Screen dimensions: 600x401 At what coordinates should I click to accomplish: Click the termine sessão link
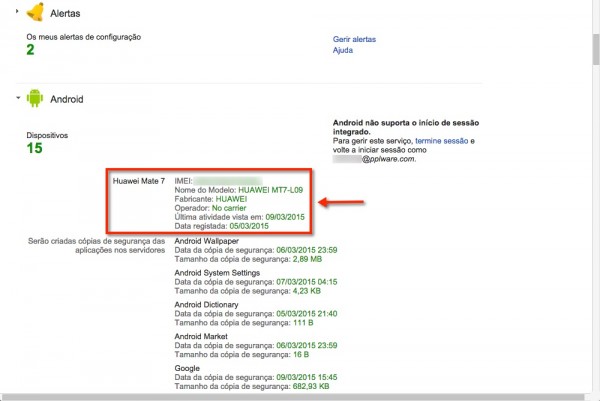442,141
